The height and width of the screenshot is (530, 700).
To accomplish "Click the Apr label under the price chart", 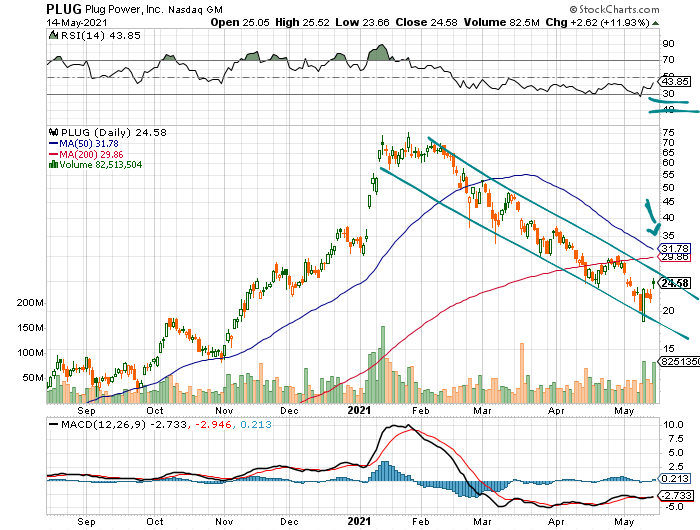I will coord(556,410).
